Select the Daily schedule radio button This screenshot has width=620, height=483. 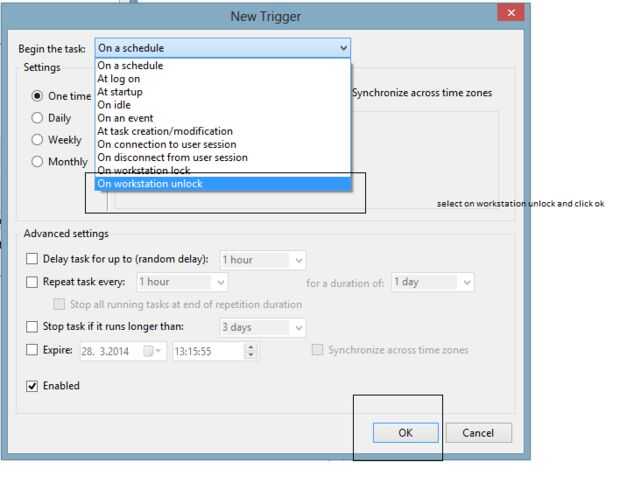tap(38, 118)
